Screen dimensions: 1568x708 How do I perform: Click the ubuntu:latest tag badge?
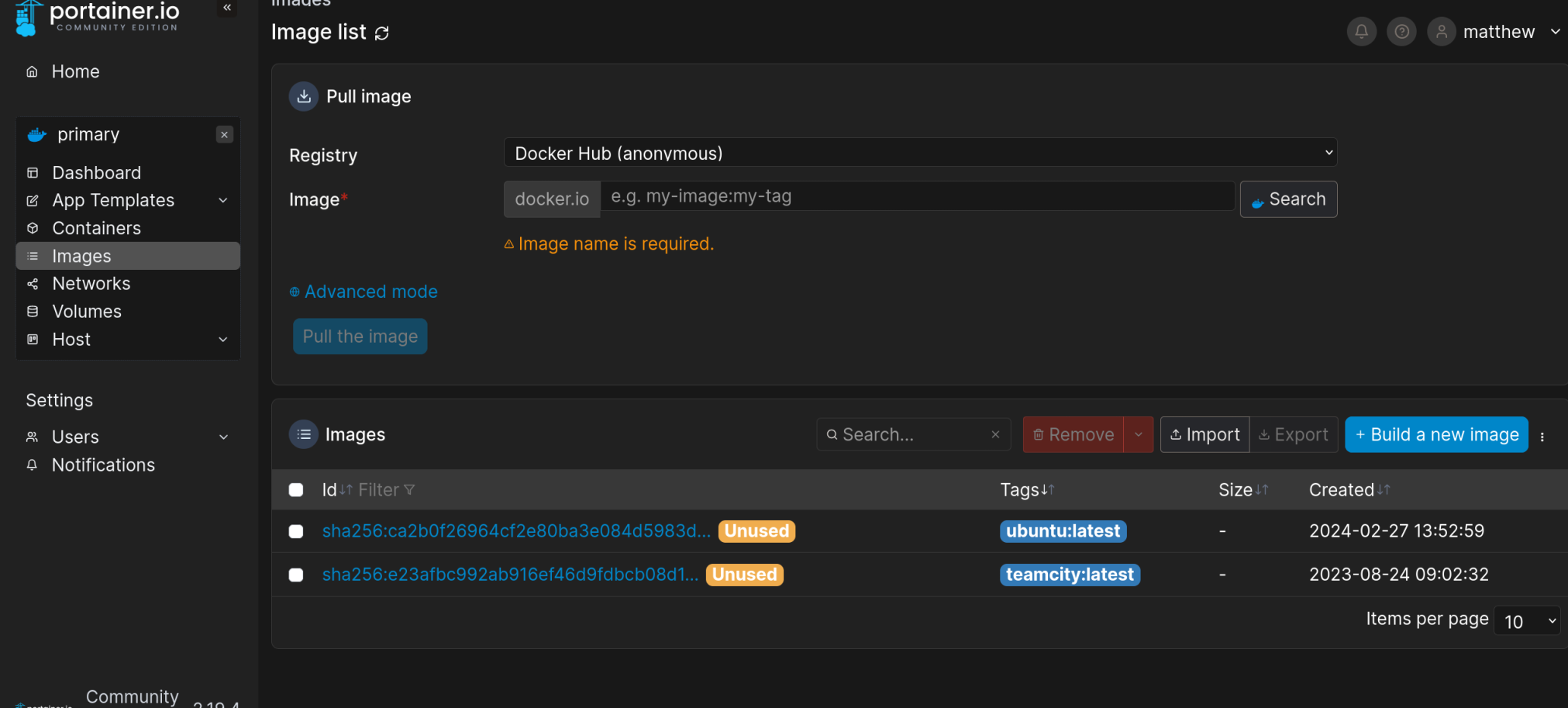pos(1063,531)
